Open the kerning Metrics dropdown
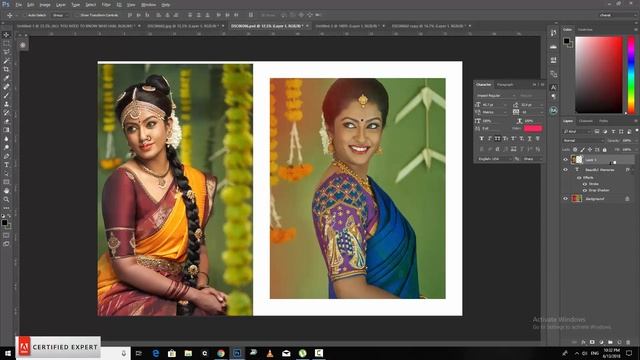Viewport: 640px width, 360px height. [496, 112]
